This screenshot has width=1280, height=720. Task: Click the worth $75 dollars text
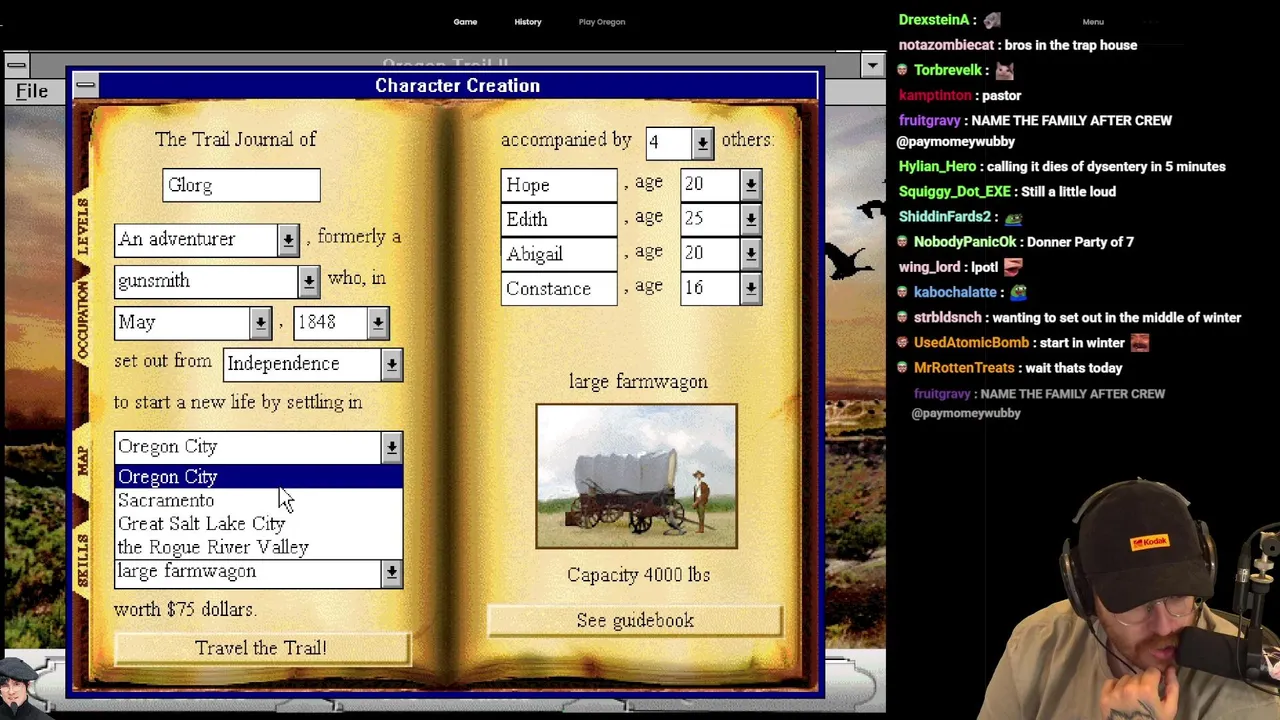[185, 609]
